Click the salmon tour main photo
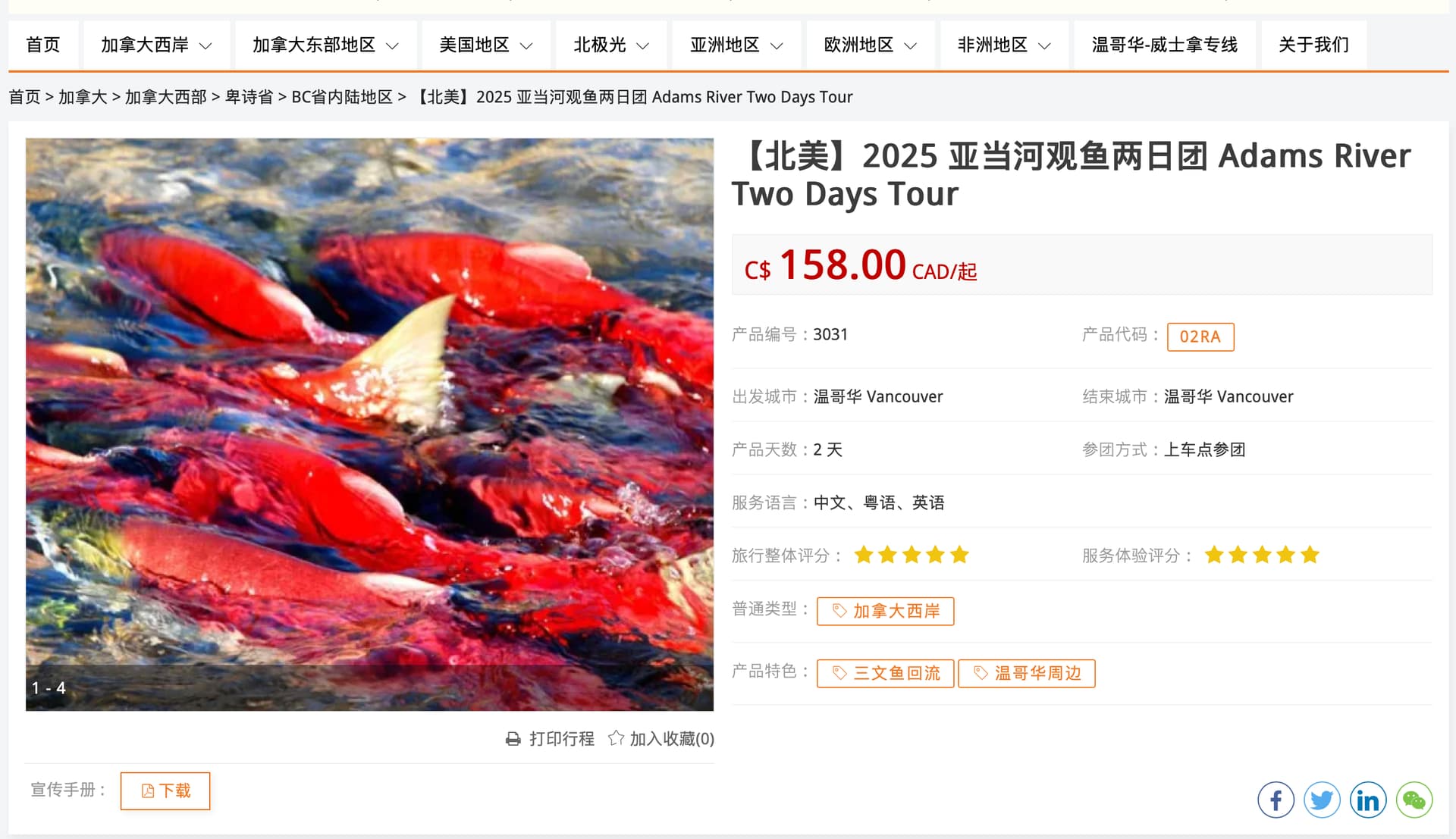This screenshot has height=839, width=1456. [369, 424]
